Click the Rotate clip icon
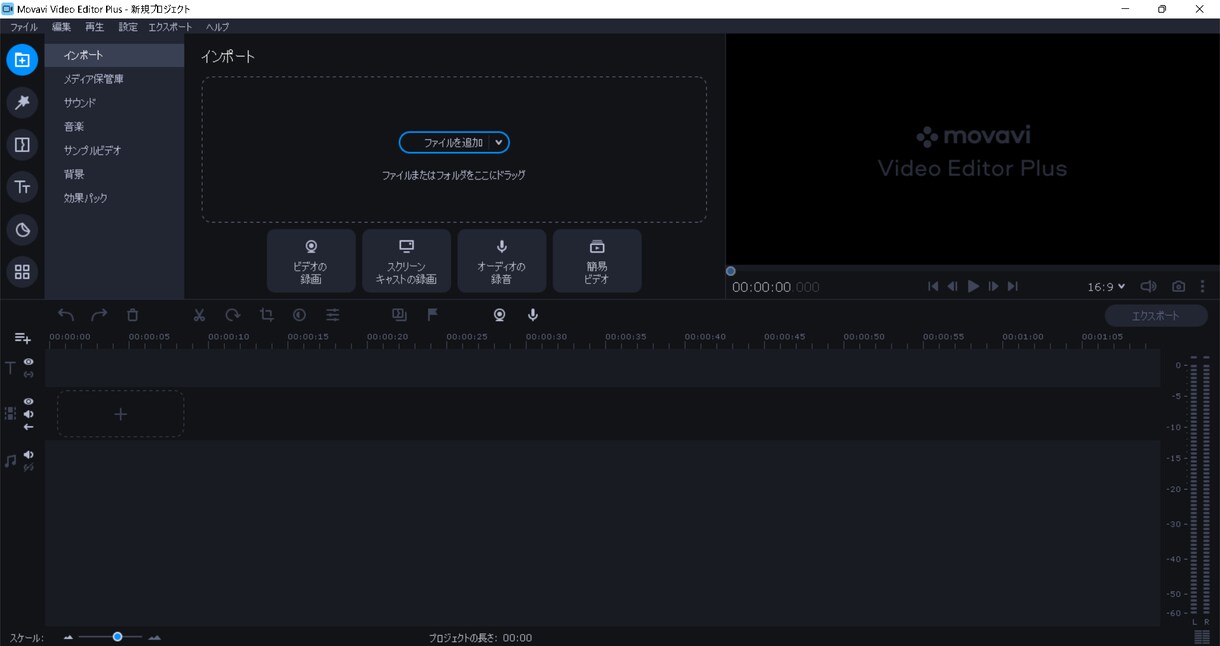 (232, 315)
